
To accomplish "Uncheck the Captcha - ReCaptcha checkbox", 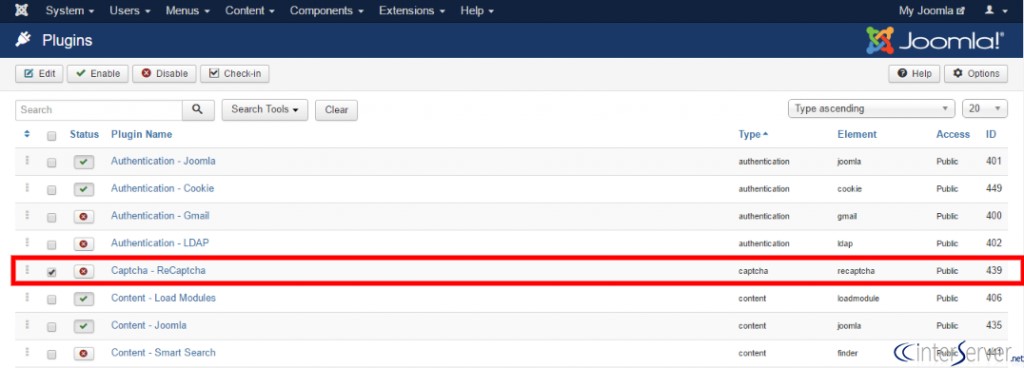I will click(x=52, y=272).
